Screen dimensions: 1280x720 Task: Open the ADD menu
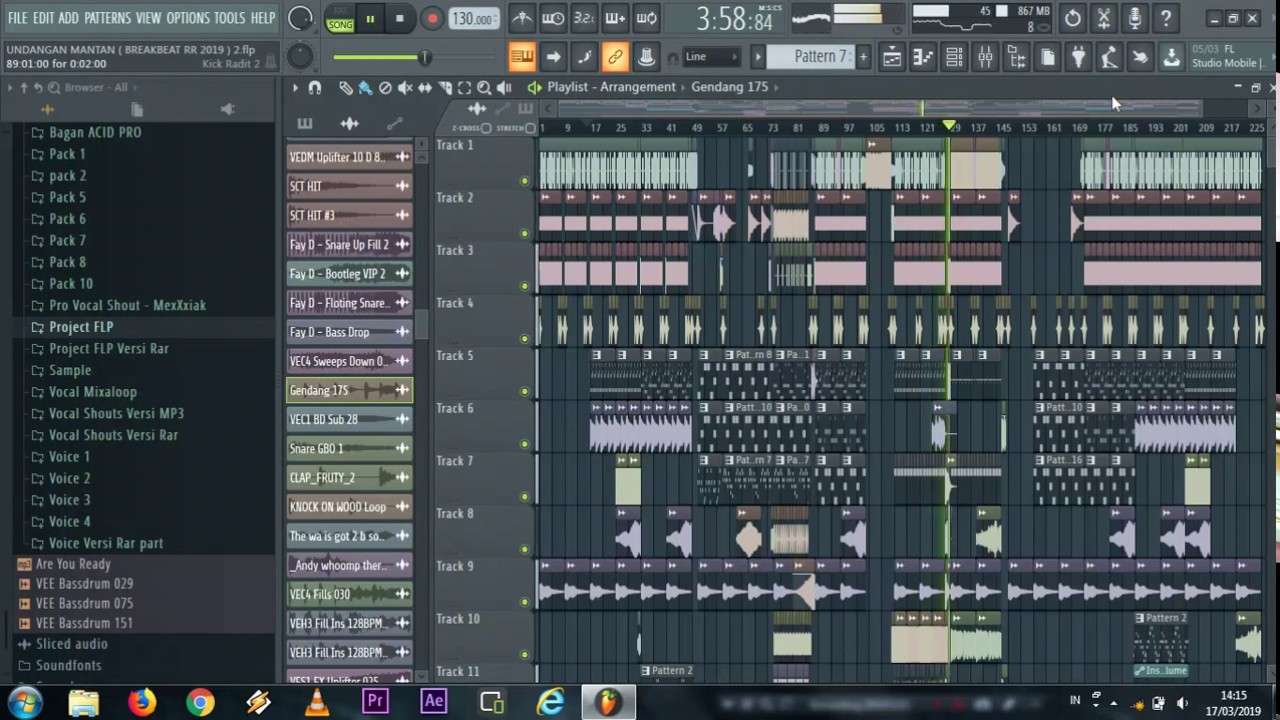coord(68,18)
